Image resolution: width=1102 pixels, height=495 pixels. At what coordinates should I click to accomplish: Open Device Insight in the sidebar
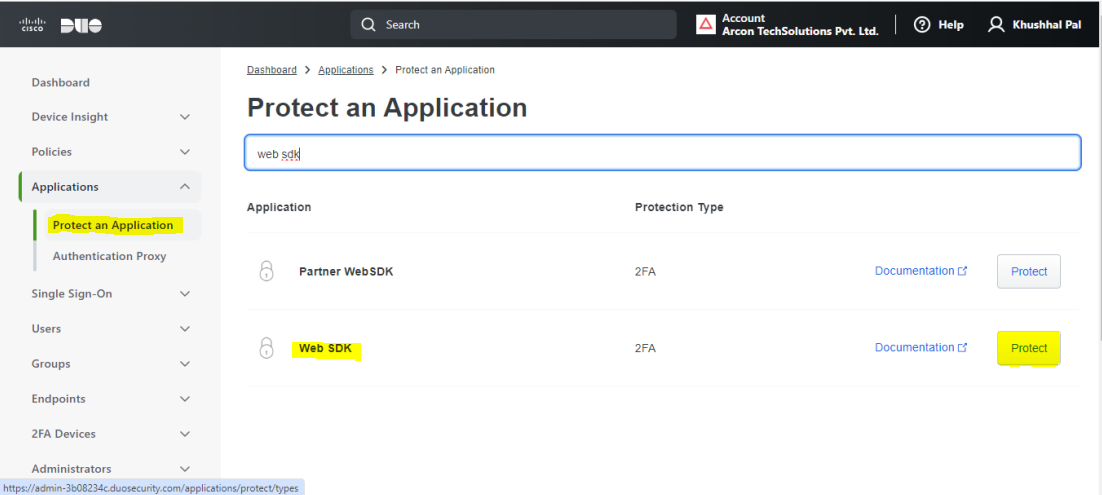click(x=70, y=117)
